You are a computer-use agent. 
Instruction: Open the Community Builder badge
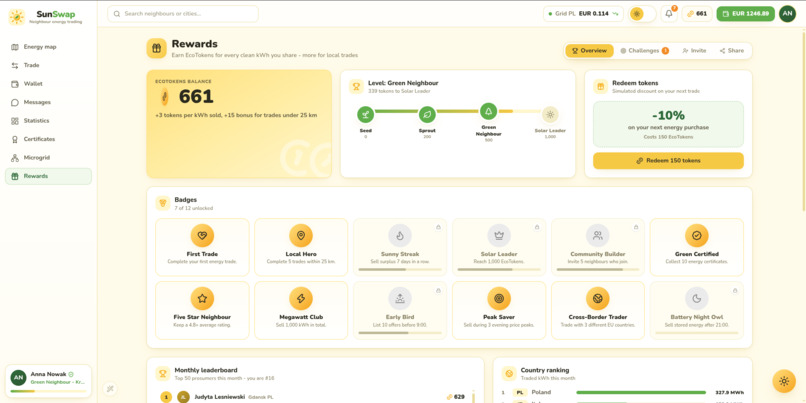pyautogui.click(x=597, y=247)
